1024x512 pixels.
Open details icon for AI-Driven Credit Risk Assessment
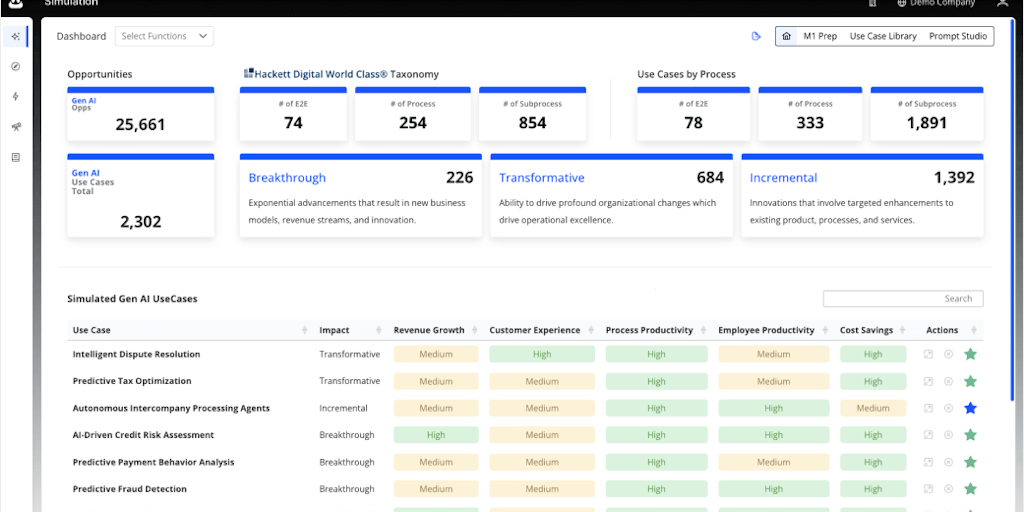(x=928, y=435)
